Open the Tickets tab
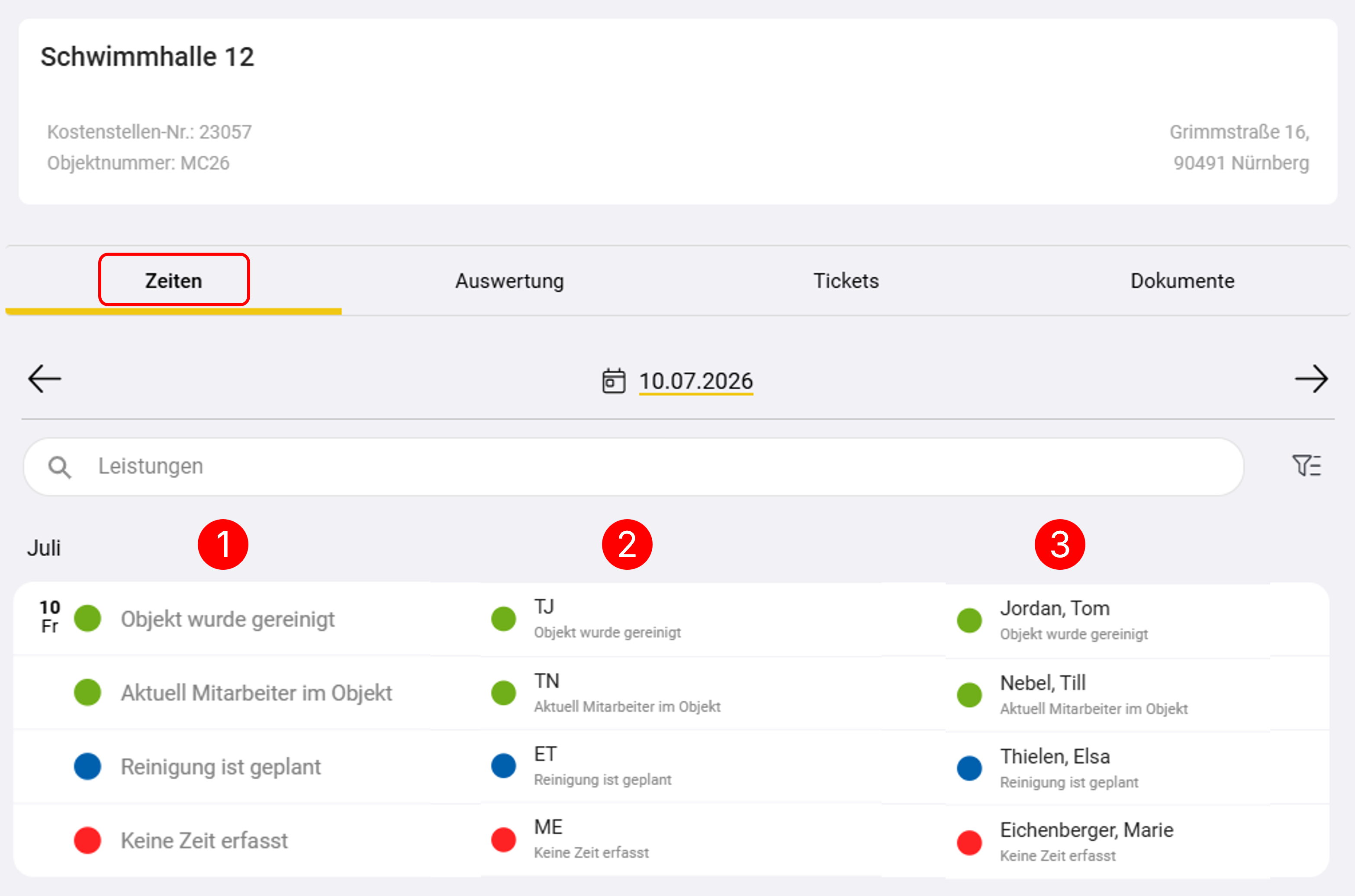 (846, 281)
